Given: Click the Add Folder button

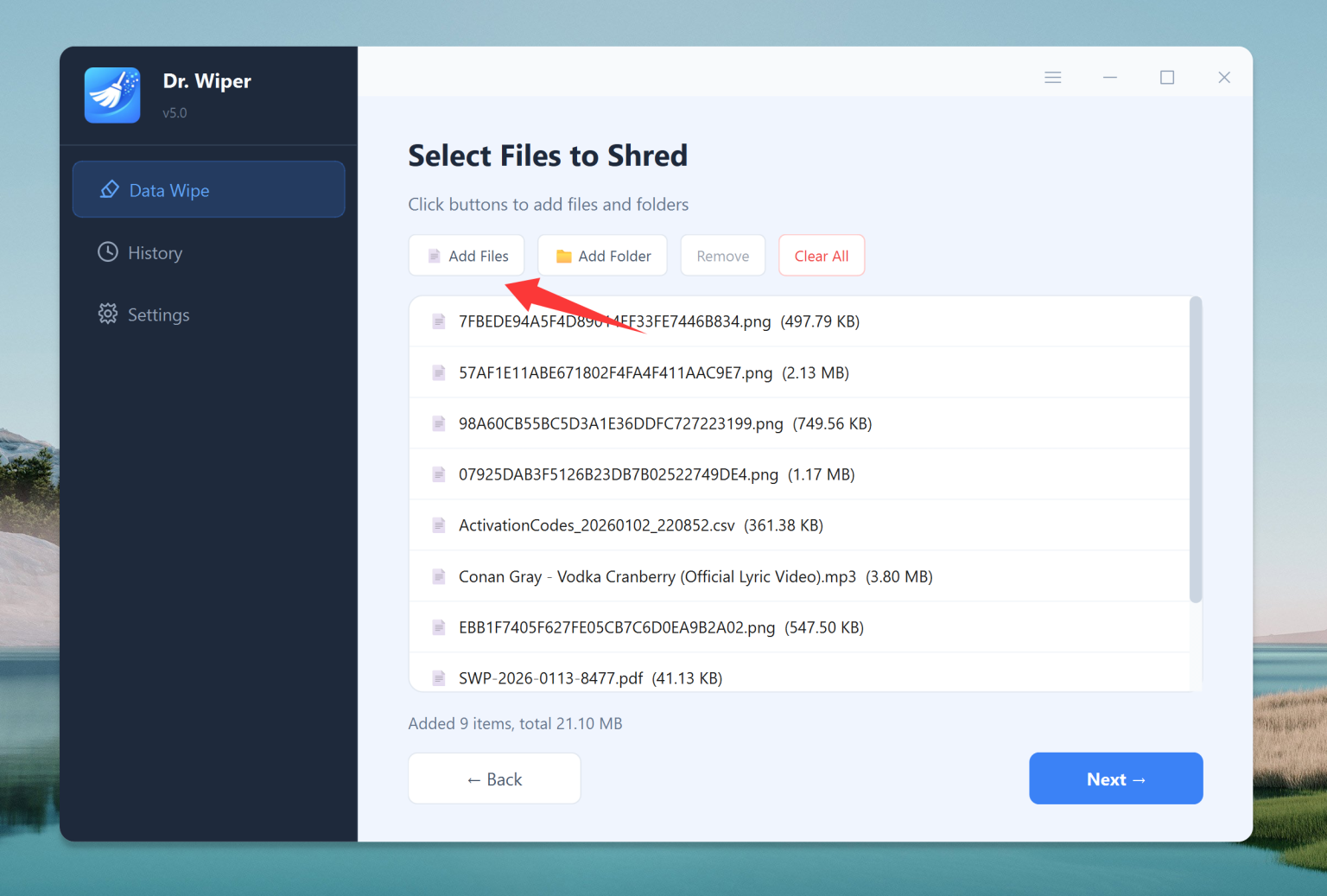Looking at the screenshot, I should 602,256.
